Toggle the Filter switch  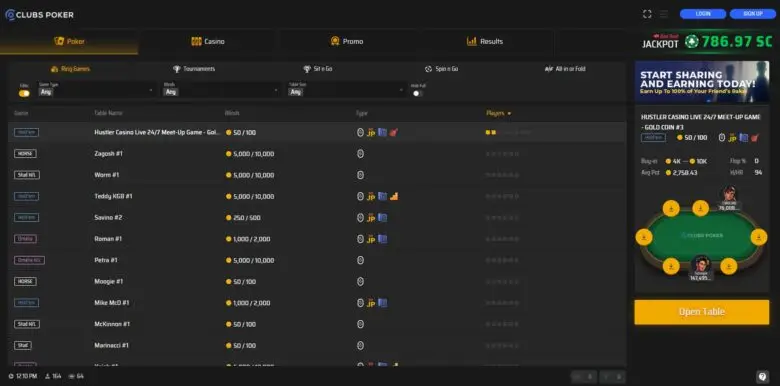[x=24, y=93]
